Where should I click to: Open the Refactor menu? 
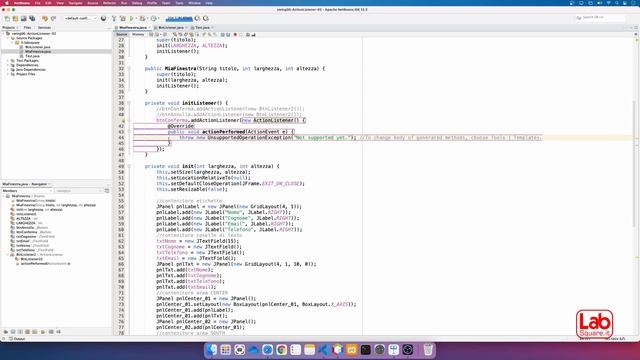[109, 3]
